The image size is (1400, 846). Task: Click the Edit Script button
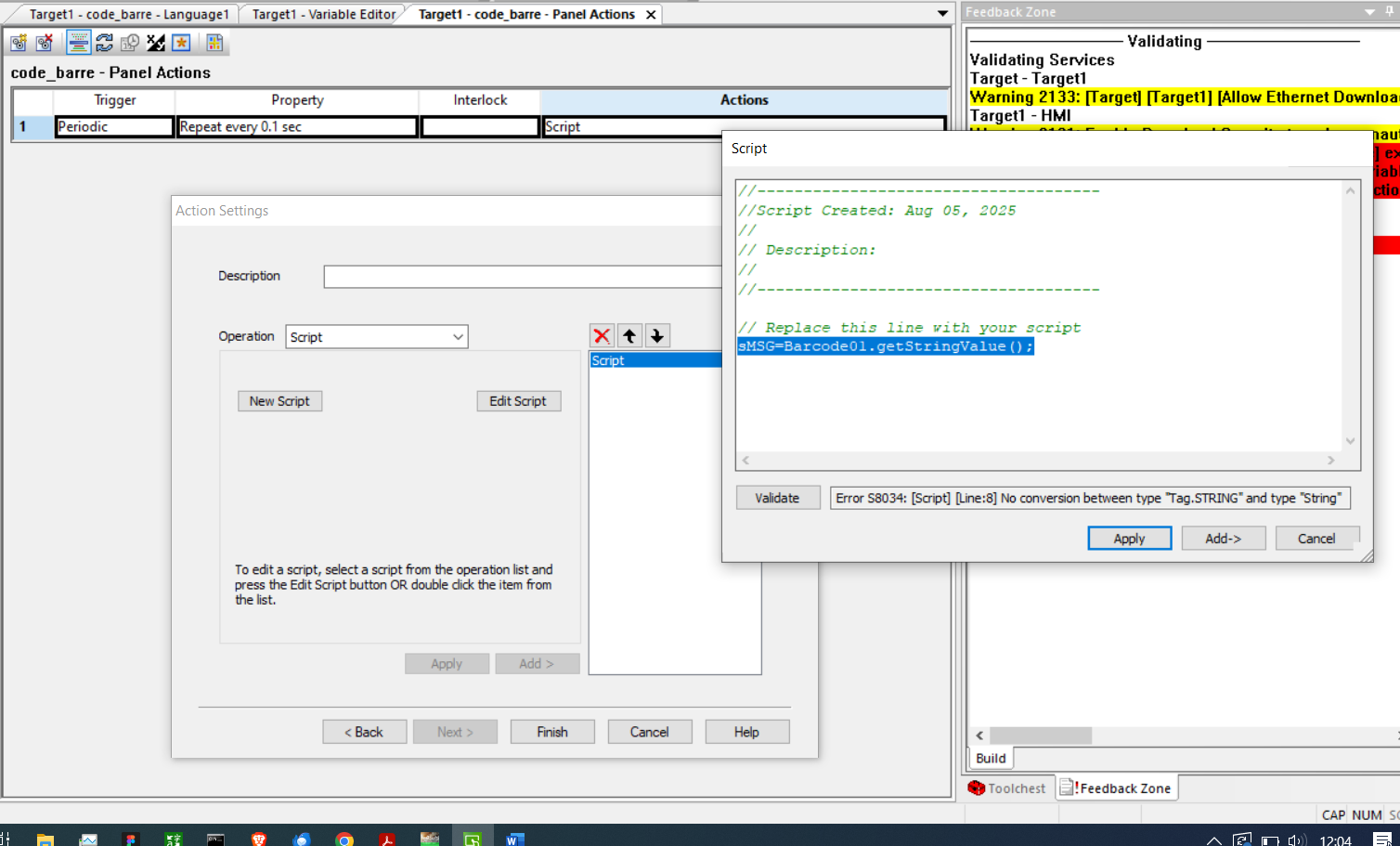tap(518, 401)
